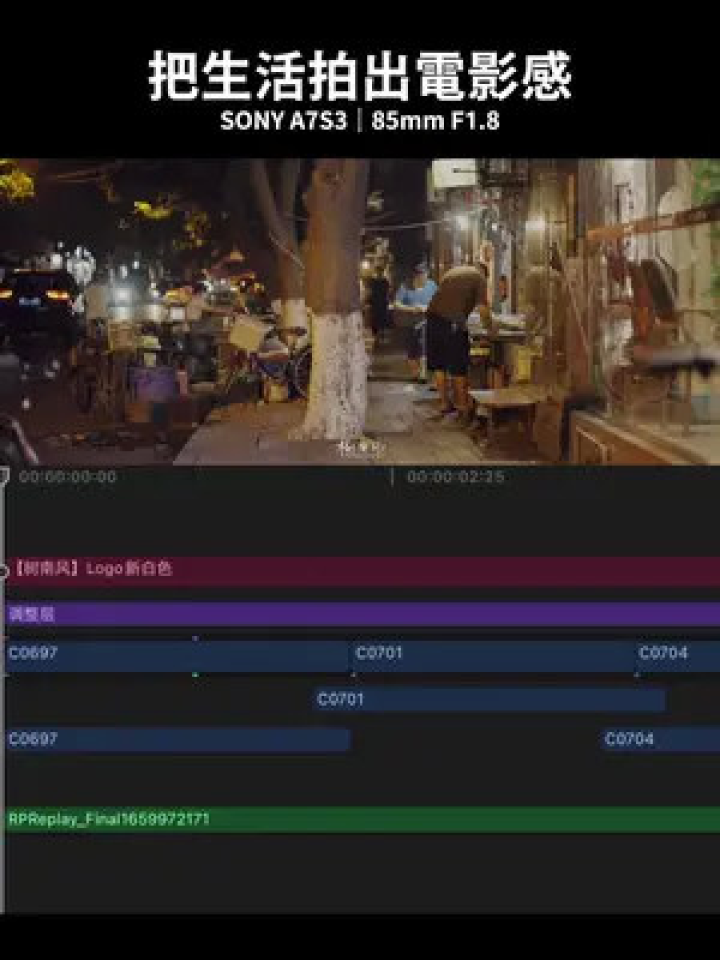Select the green RPReplay_Final1659972171 audio clip
Viewport: 720px width, 960px height.
(363, 820)
